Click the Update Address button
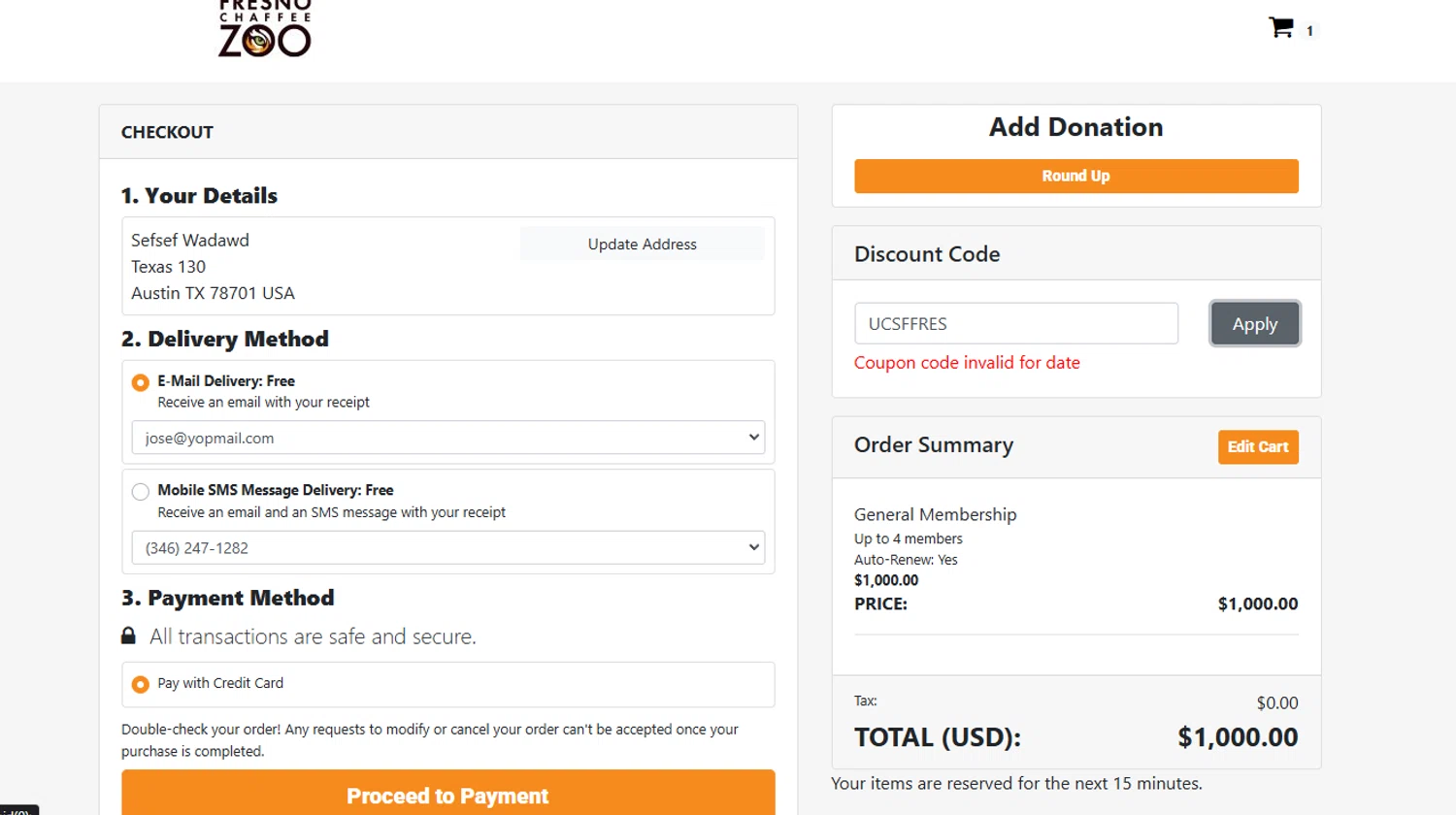1456x815 pixels. pyautogui.click(x=642, y=244)
